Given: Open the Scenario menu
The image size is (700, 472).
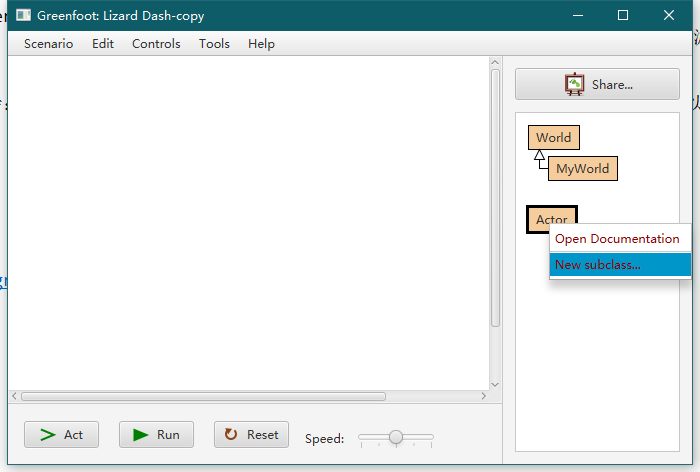Looking at the screenshot, I should coord(48,44).
